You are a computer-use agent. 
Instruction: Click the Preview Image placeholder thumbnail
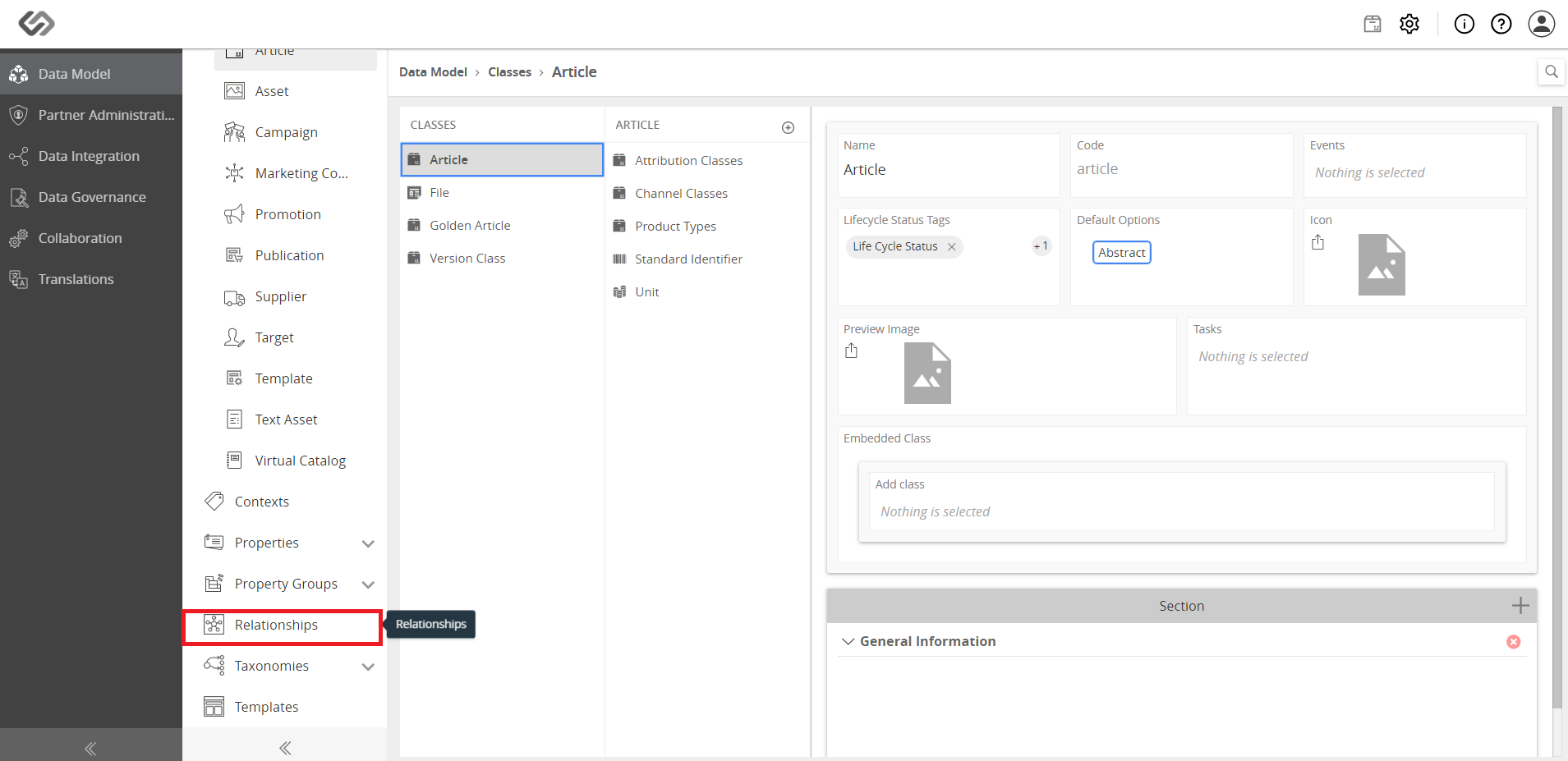click(x=927, y=374)
